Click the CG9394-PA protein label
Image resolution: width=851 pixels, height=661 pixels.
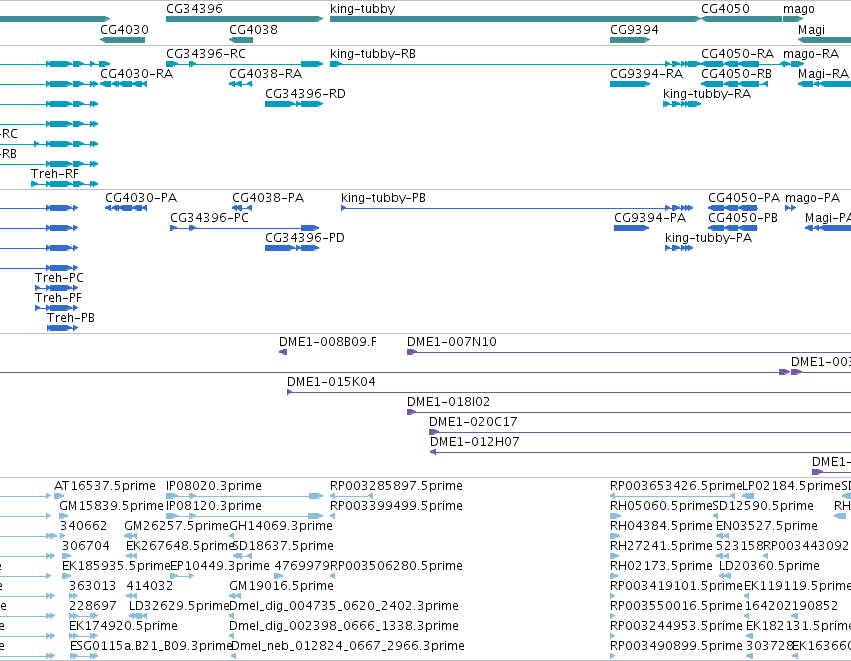pyautogui.click(x=650, y=218)
